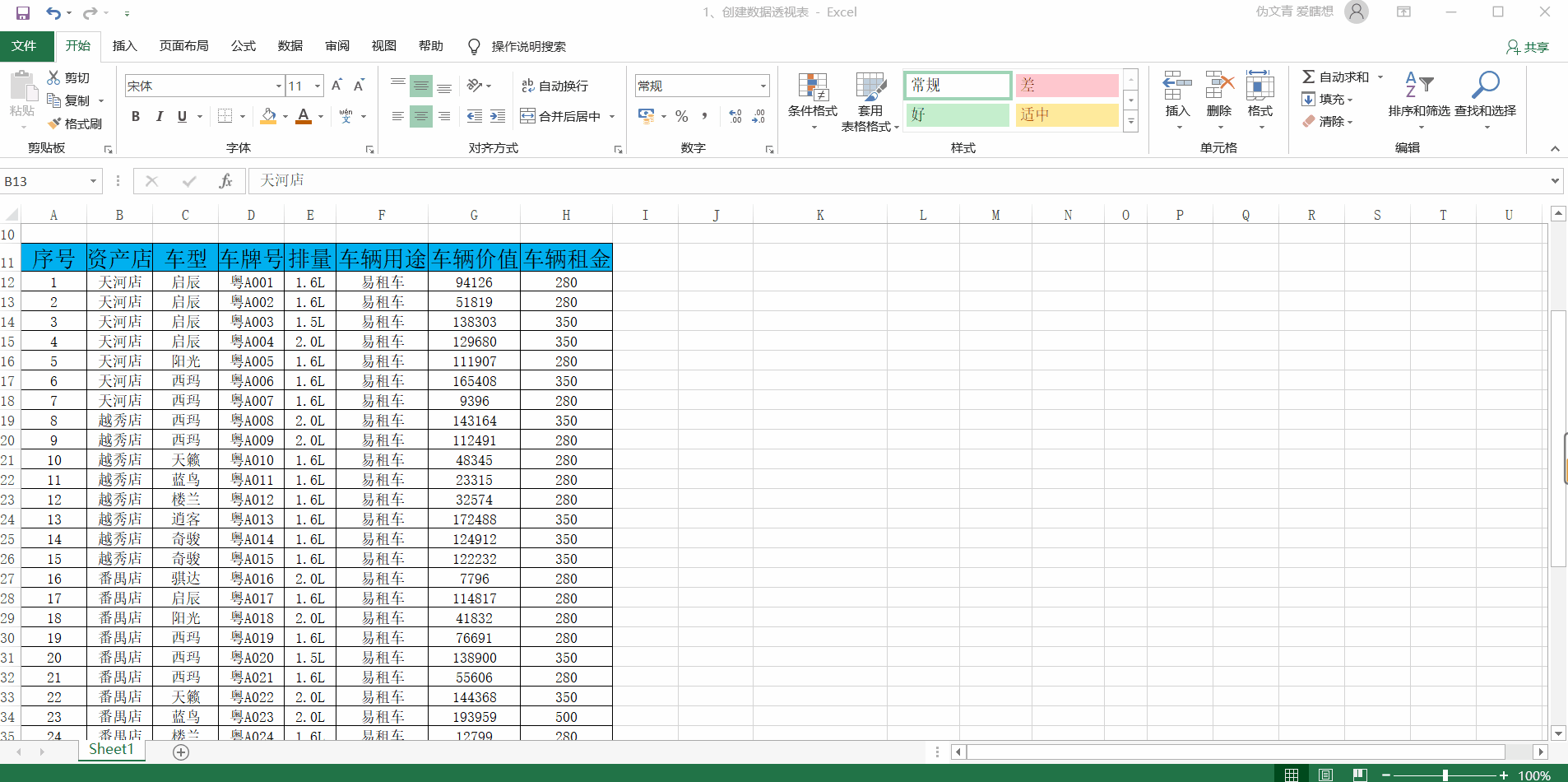The image size is (1568, 782).
Task: Apply cell borders icon
Action: pos(225,116)
